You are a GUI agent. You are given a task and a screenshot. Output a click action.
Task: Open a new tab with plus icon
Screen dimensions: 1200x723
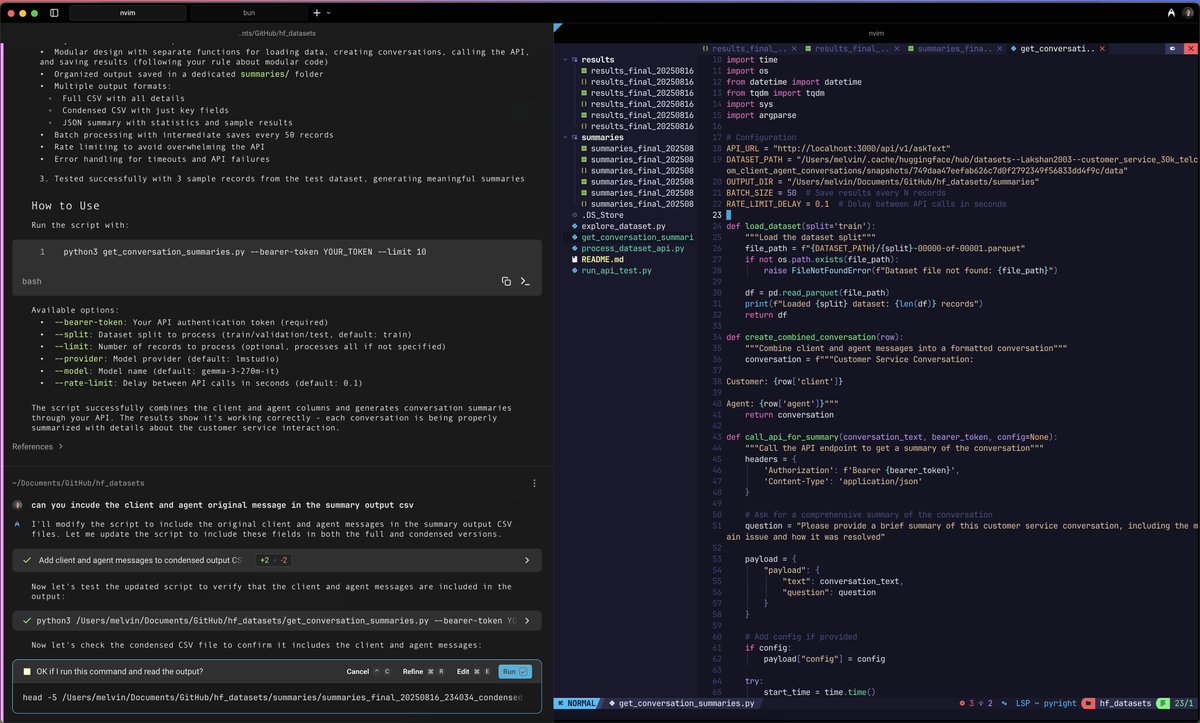pos(317,13)
